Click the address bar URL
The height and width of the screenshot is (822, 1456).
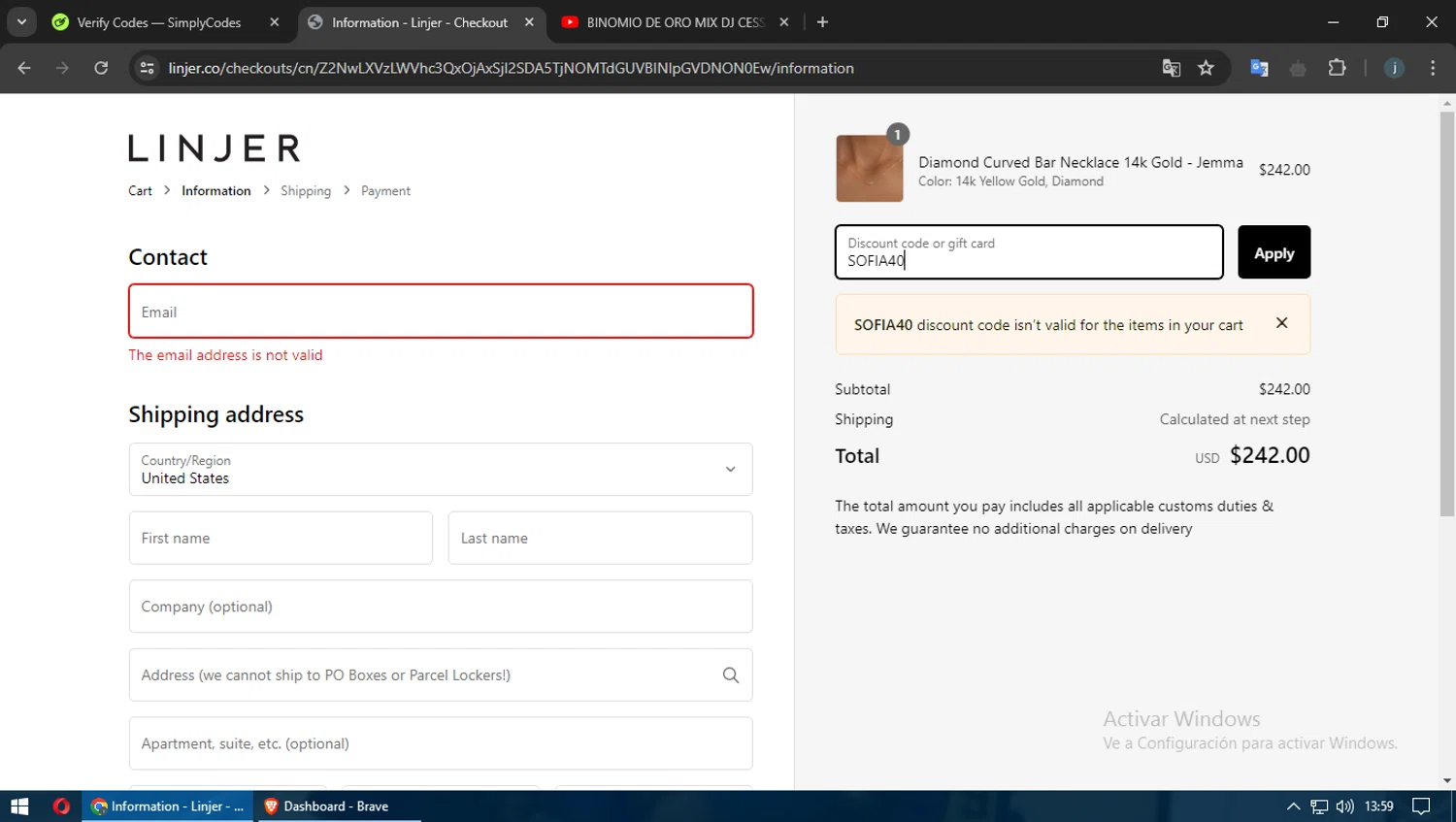point(511,68)
